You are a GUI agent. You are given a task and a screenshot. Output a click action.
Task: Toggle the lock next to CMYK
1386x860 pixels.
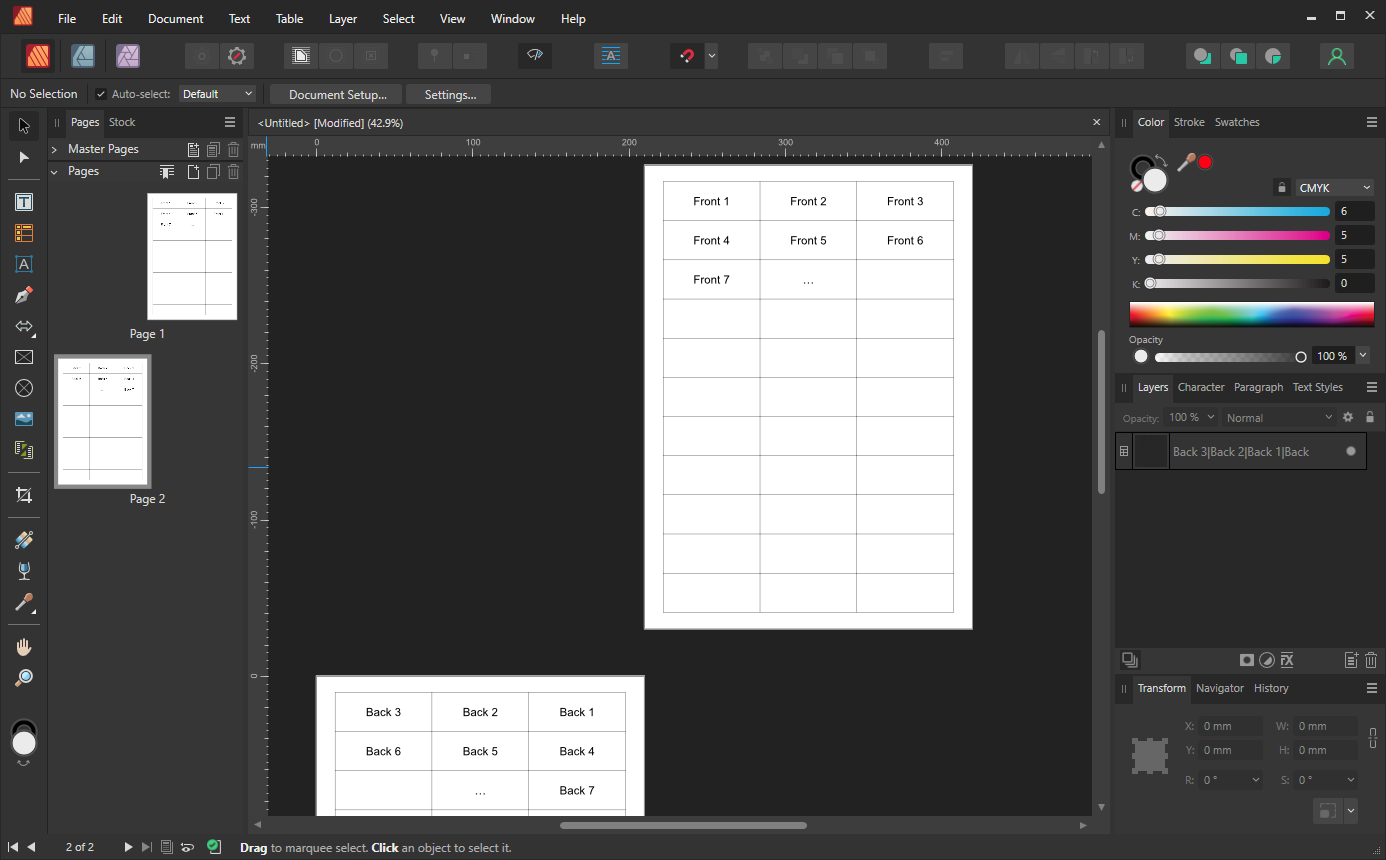[1281, 188]
